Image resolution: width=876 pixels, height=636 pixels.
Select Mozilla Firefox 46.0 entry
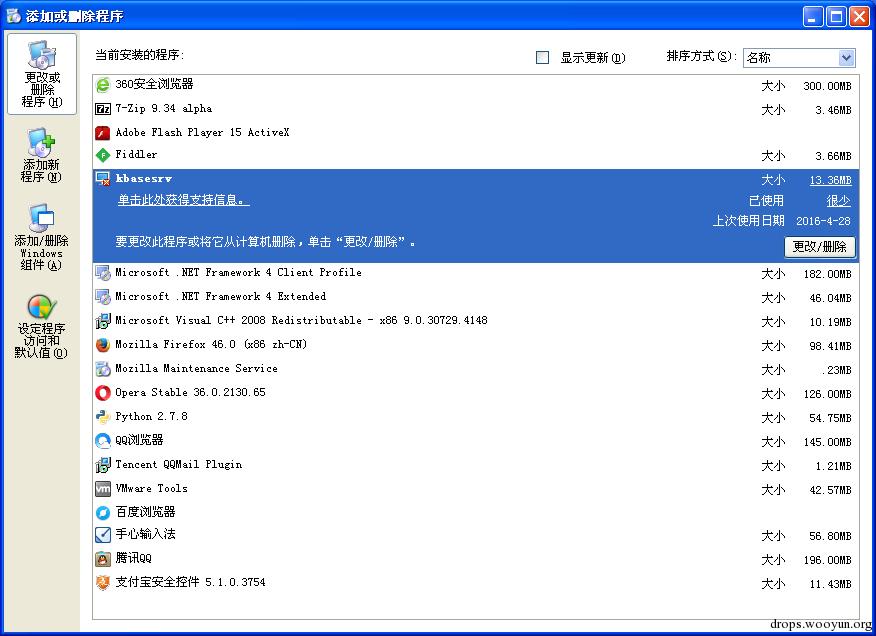pyautogui.click(x=211, y=344)
